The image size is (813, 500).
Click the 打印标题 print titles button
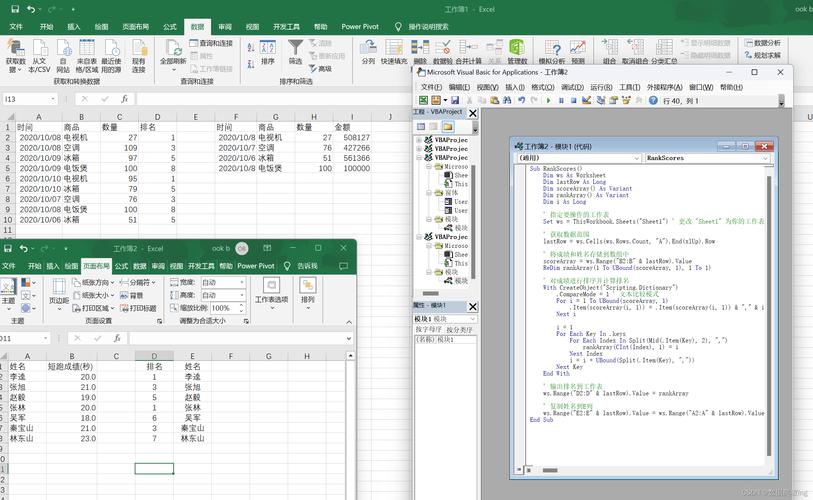pos(138,308)
